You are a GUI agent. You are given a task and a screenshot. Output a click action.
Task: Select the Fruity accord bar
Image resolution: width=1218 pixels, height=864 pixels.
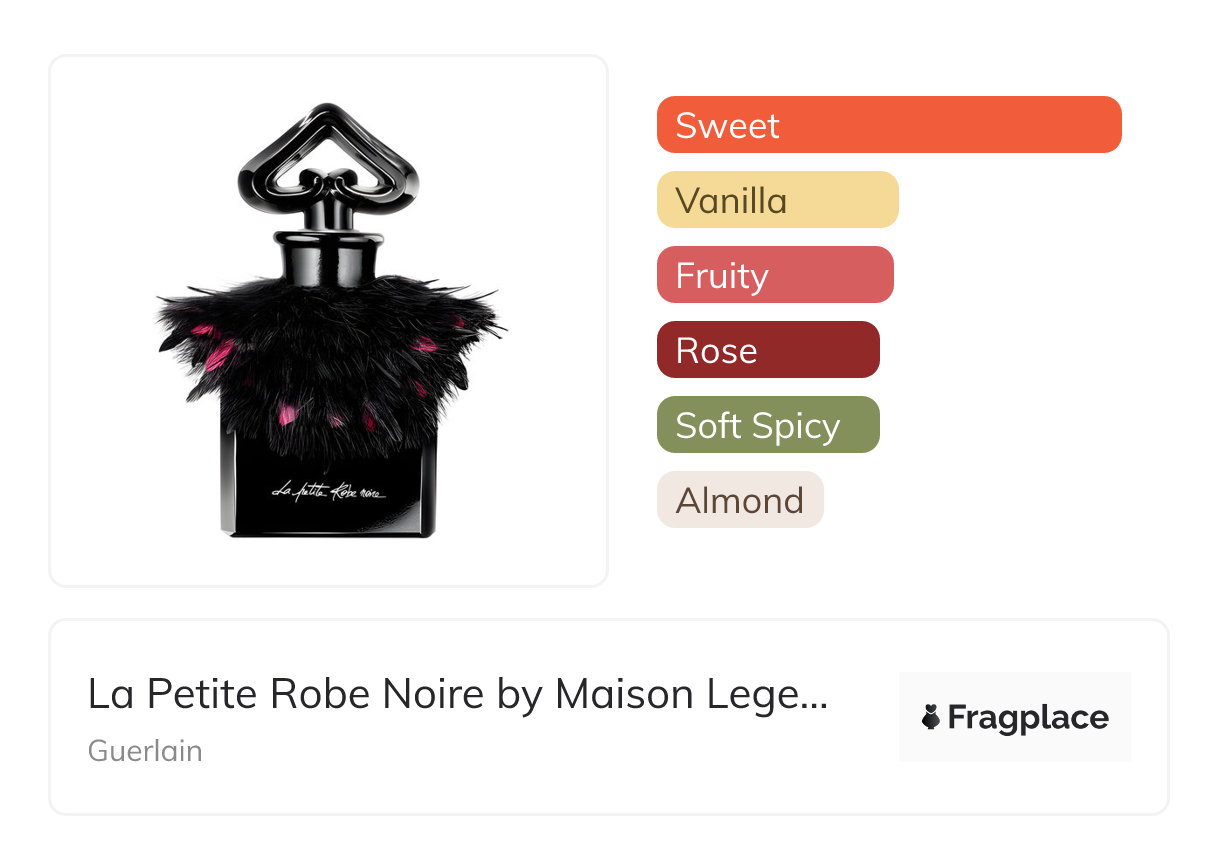(775, 275)
